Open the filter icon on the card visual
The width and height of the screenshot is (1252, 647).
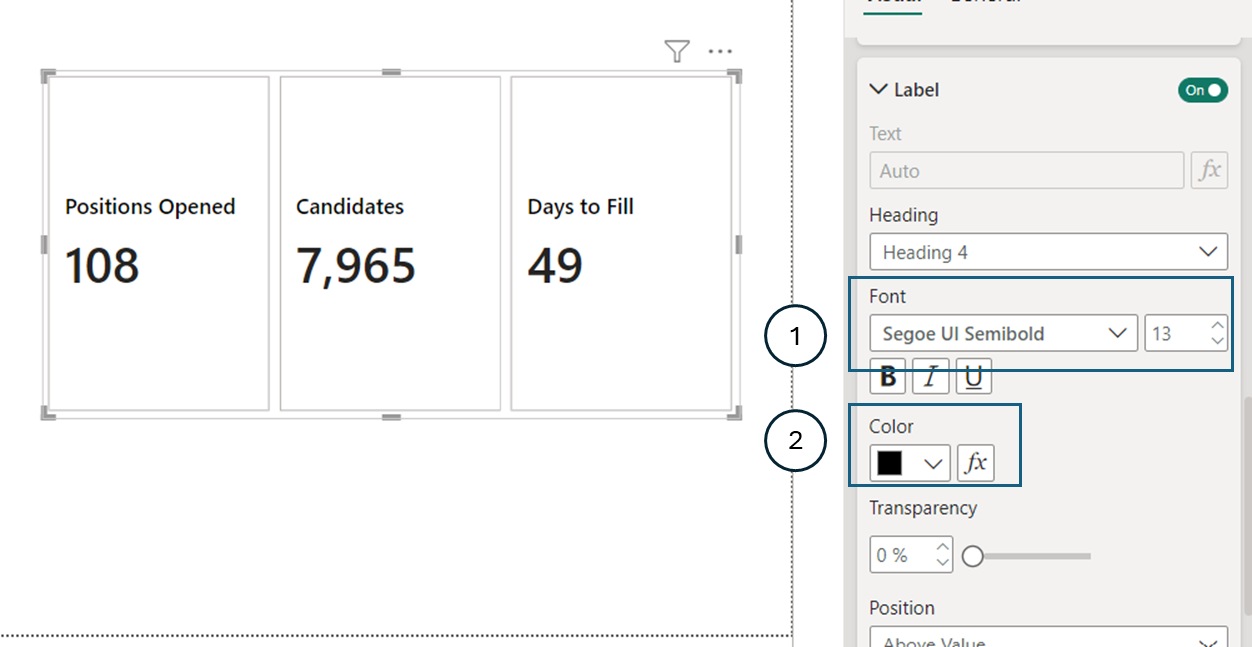pyautogui.click(x=677, y=51)
